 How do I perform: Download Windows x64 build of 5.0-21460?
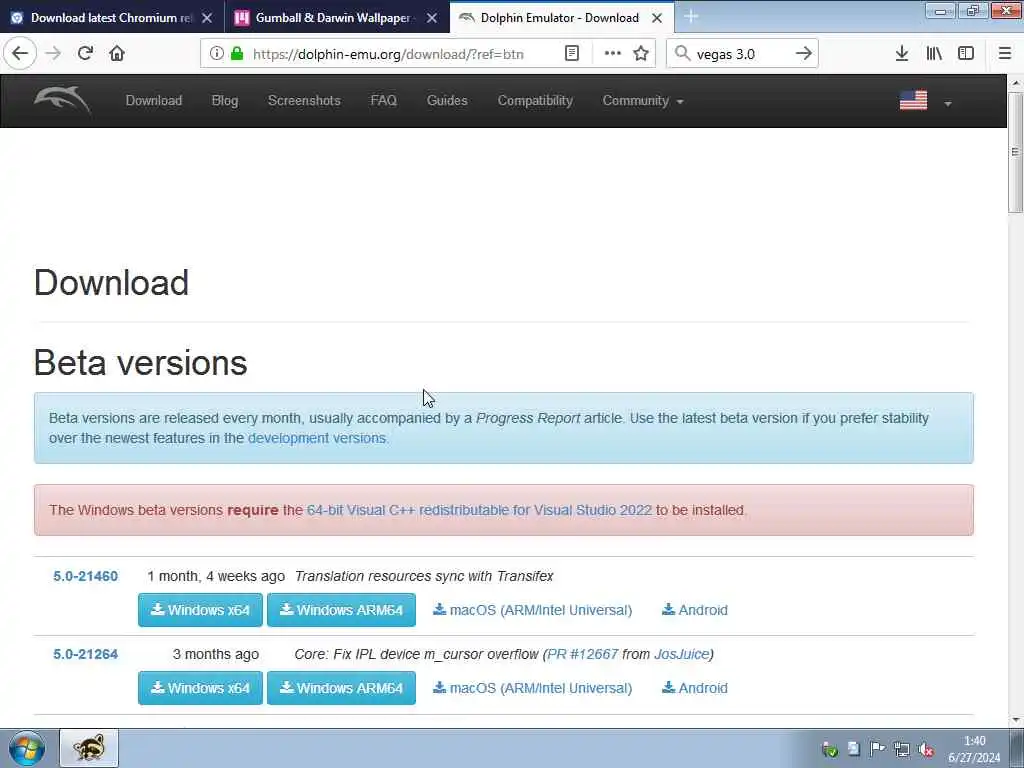pos(200,610)
